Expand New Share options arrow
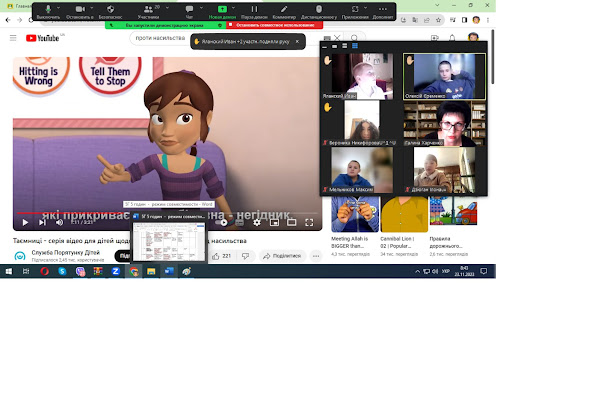Image resolution: width=601 pixels, height=415 pixels. click(x=233, y=8)
